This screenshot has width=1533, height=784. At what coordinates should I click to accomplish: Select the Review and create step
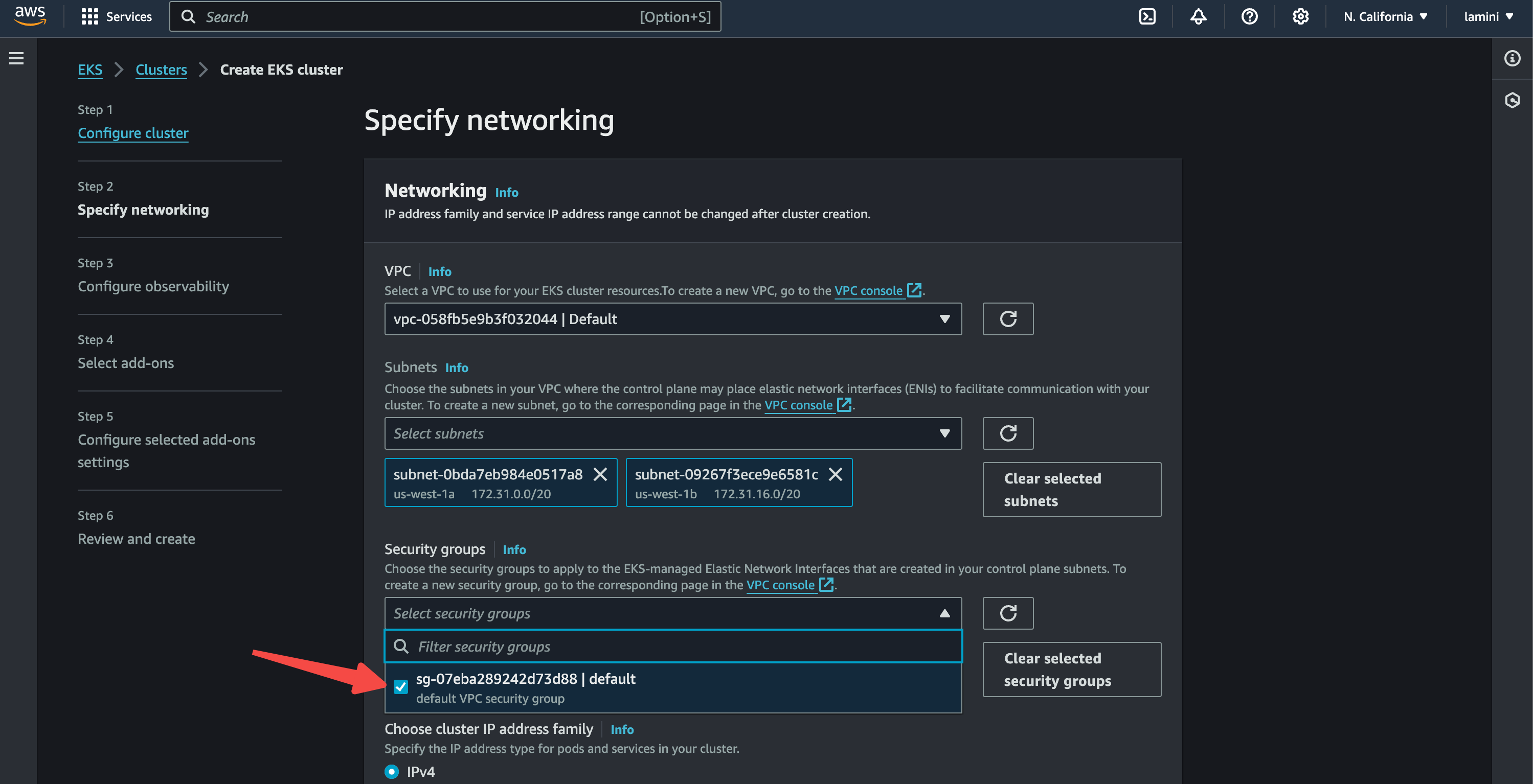137,539
